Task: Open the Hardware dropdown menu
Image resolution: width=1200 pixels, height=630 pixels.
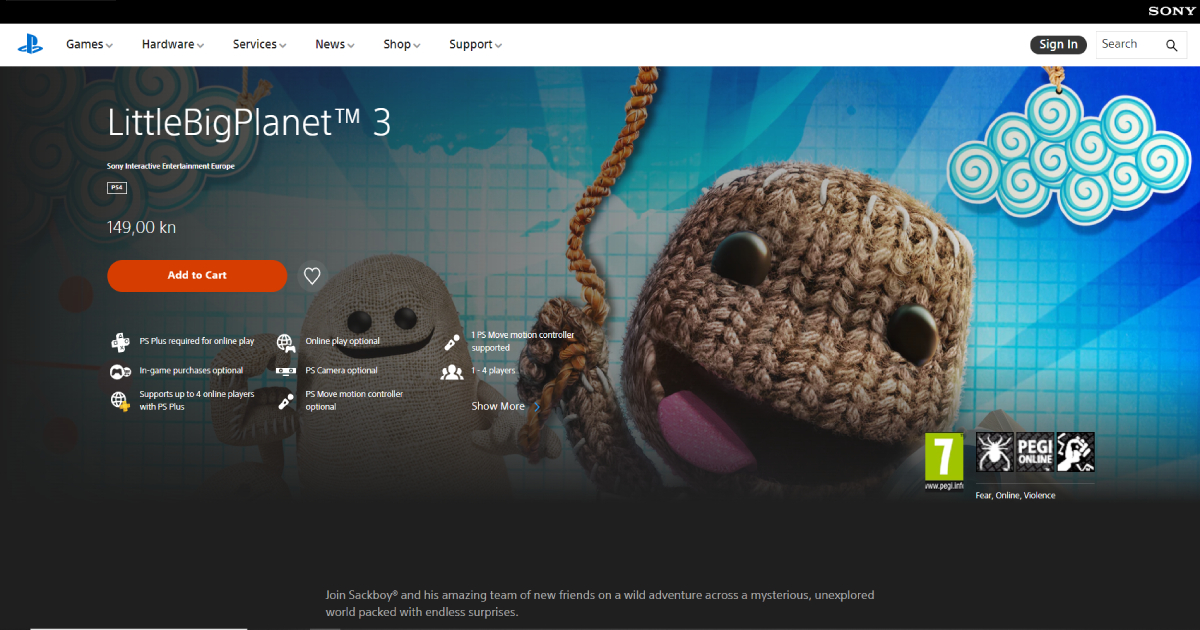Action: (x=173, y=45)
